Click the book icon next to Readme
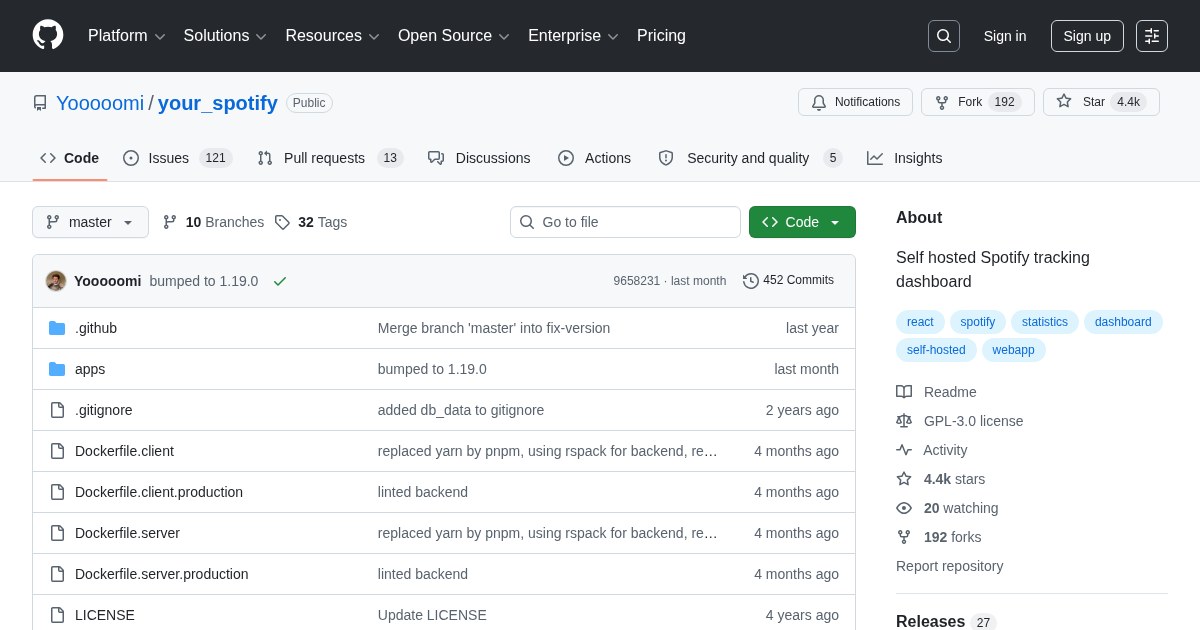The width and height of the screenshot is (1200, 630). (x=904, y=392)
